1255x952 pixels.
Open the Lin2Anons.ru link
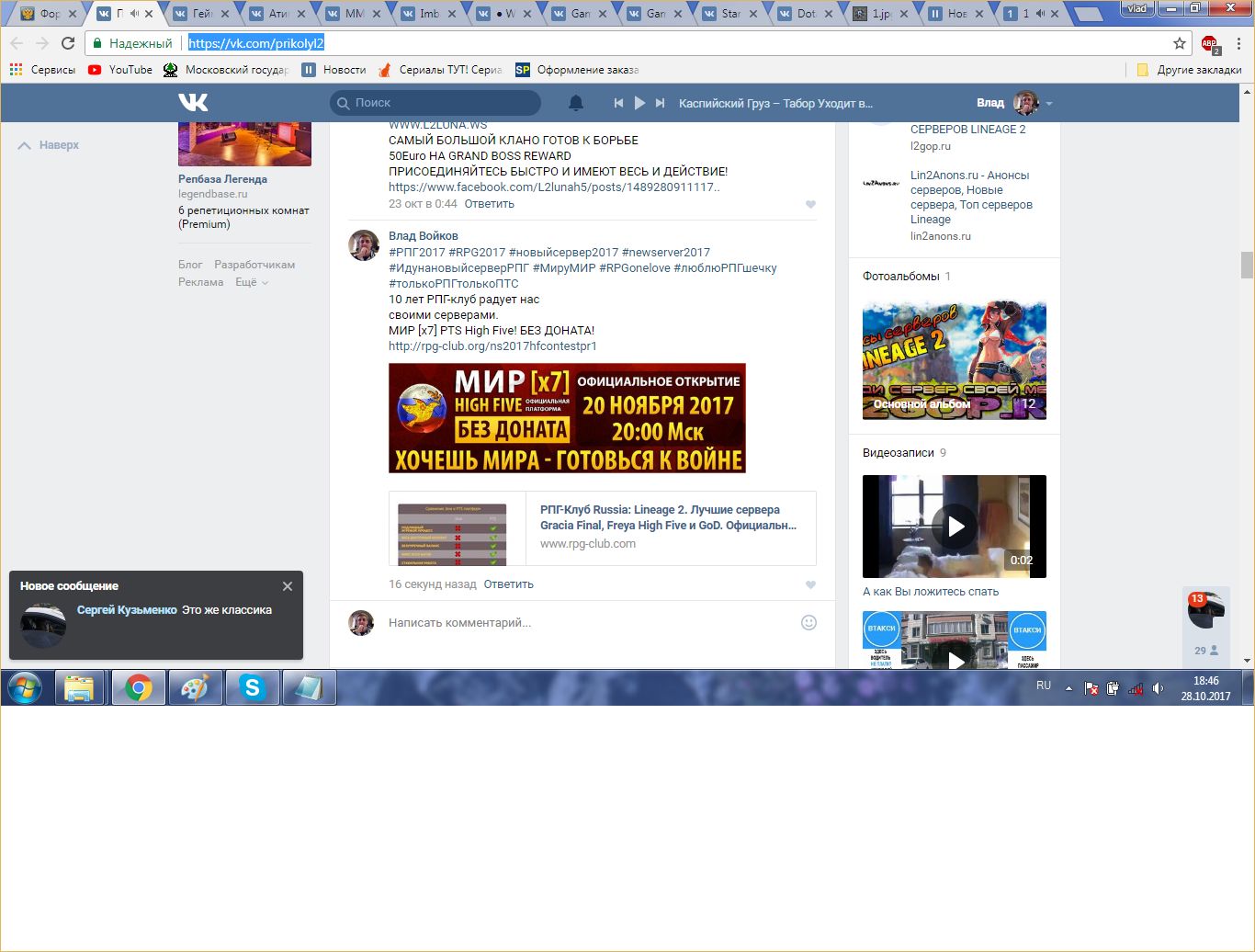[x=971, y=198]
